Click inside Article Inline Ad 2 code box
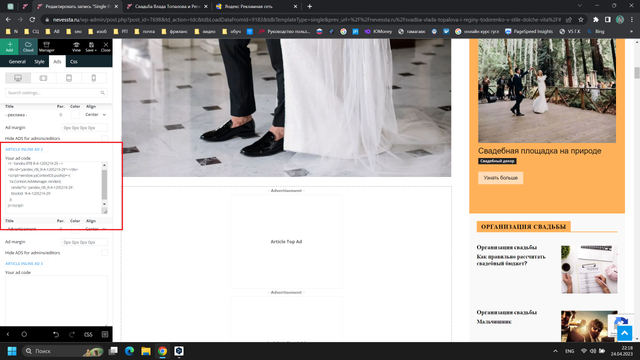Screen dimensions: 640x360 pyautogui.click(x=53, y=187)
